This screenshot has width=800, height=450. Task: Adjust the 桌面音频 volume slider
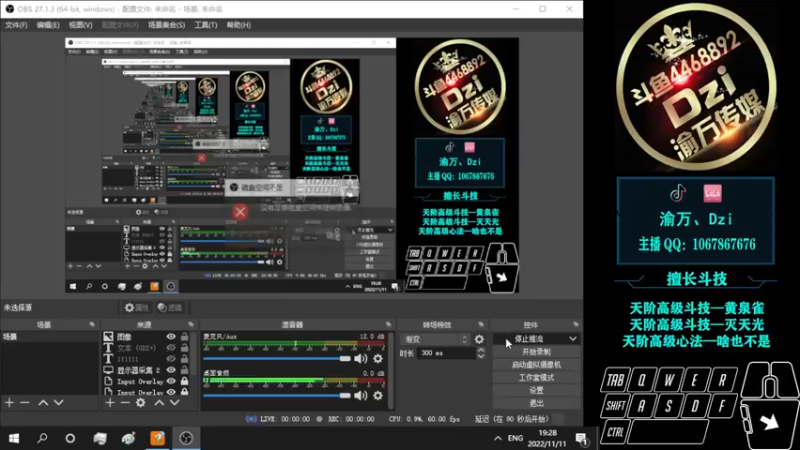[277, 395]
